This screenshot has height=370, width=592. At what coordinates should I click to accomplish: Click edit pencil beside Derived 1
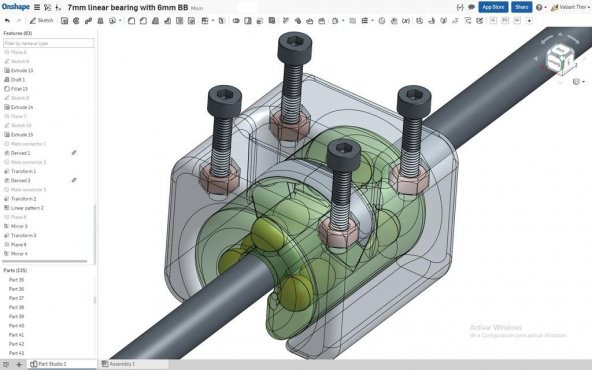pyautogui.click(x=74, y=153)
